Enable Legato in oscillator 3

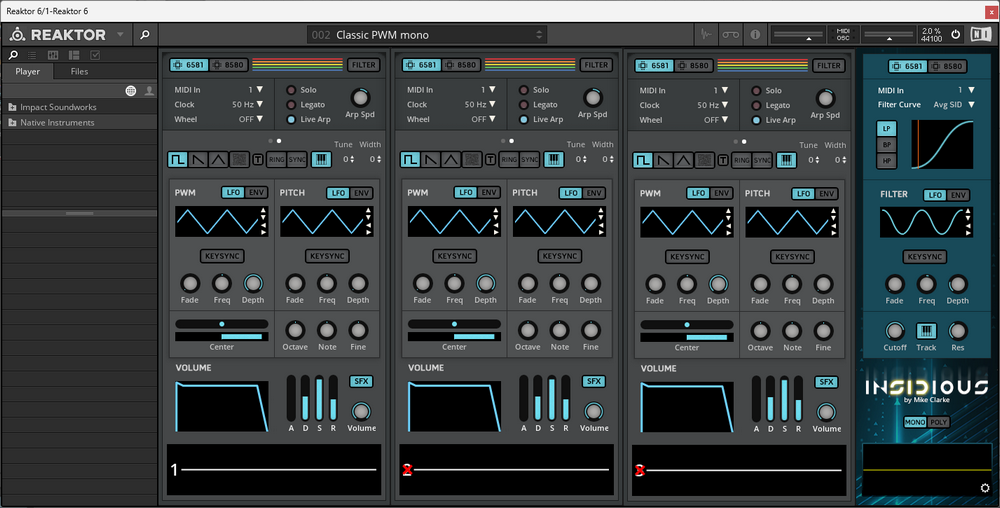pos(756,105)
